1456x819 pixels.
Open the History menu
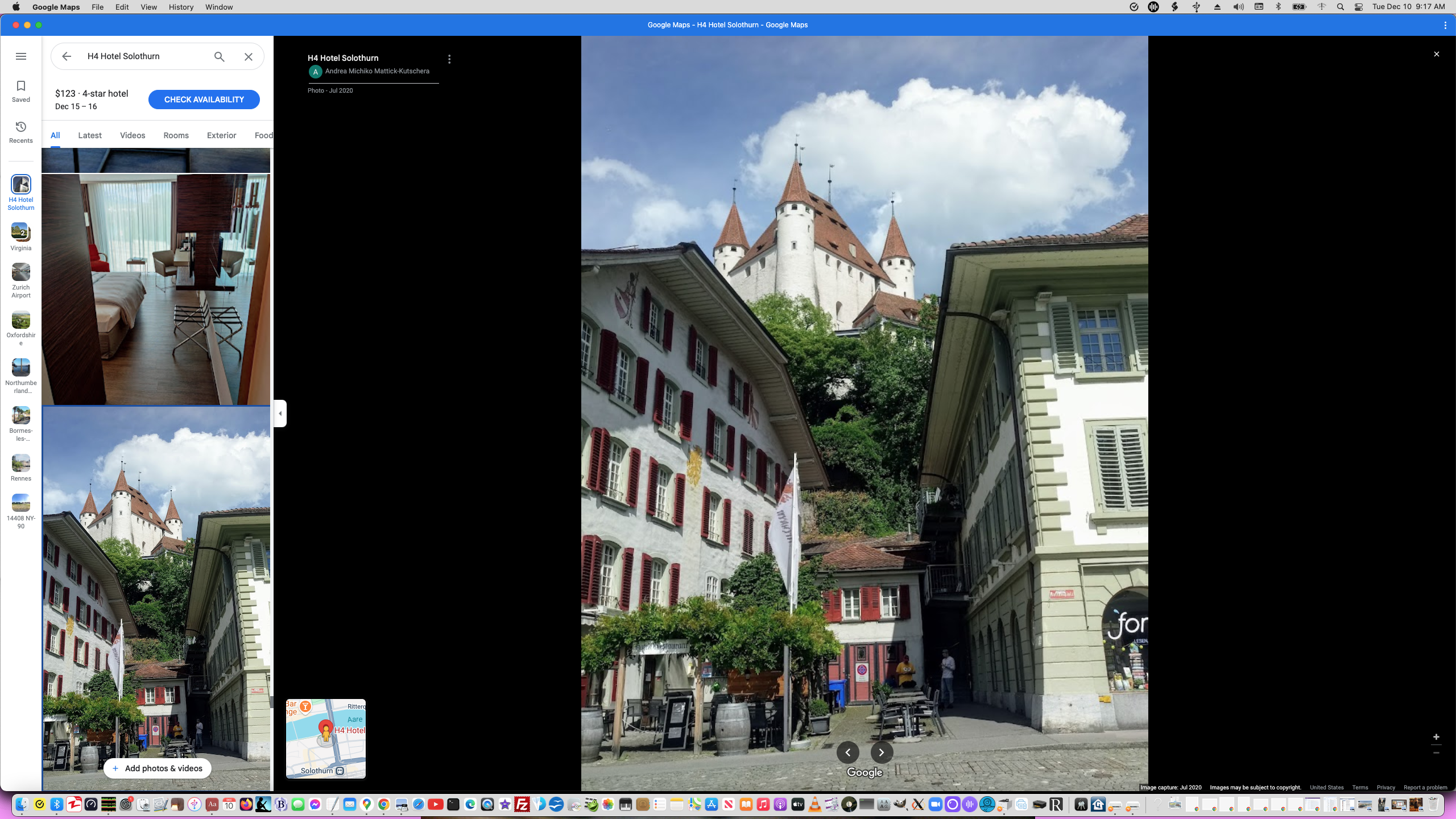181,7
